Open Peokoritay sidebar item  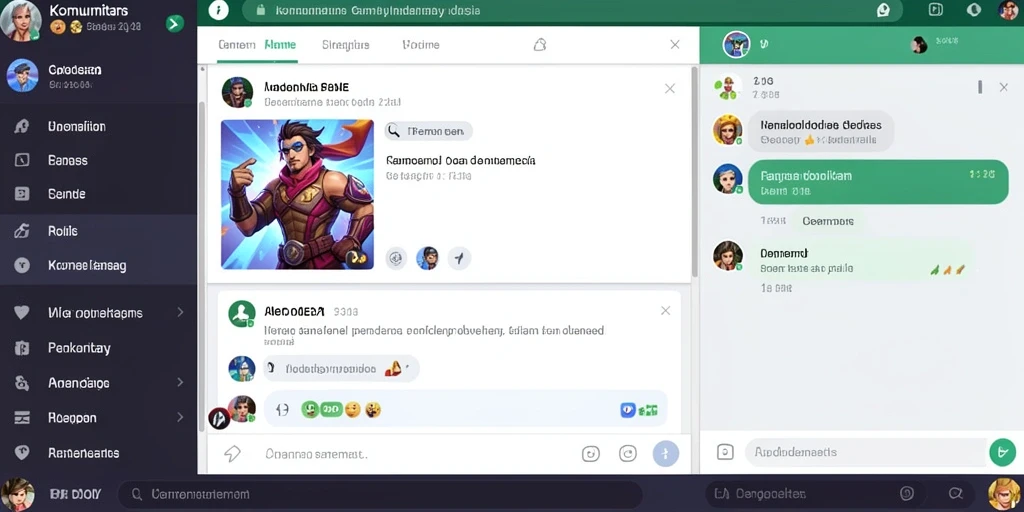click(x=98, y=348)
